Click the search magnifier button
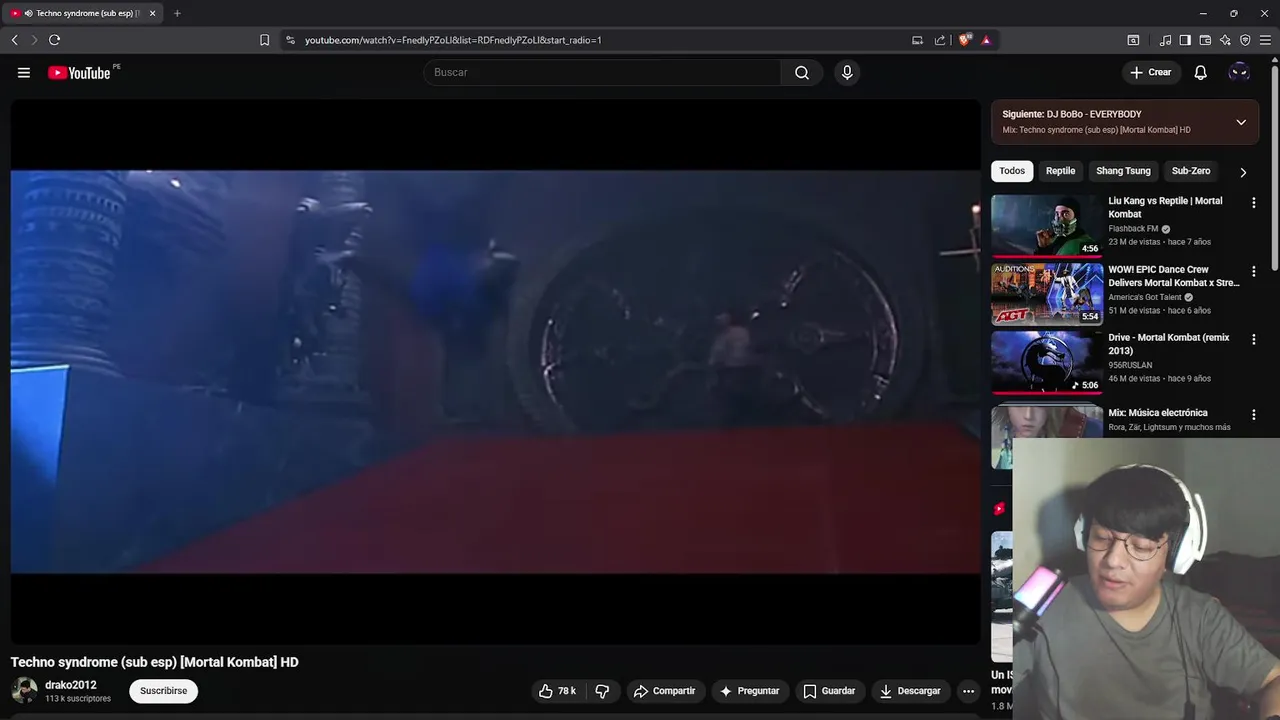1280x720 pixels. (802, 72)
